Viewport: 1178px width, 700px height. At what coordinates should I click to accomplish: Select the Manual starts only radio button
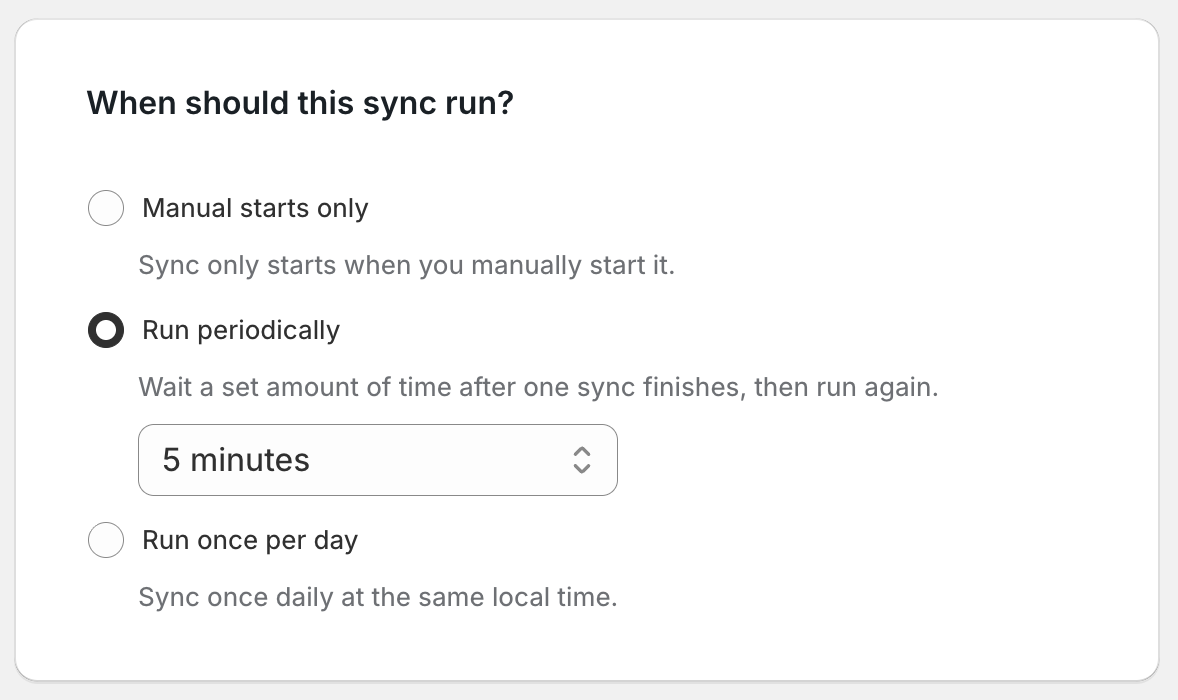pos(106,208)
